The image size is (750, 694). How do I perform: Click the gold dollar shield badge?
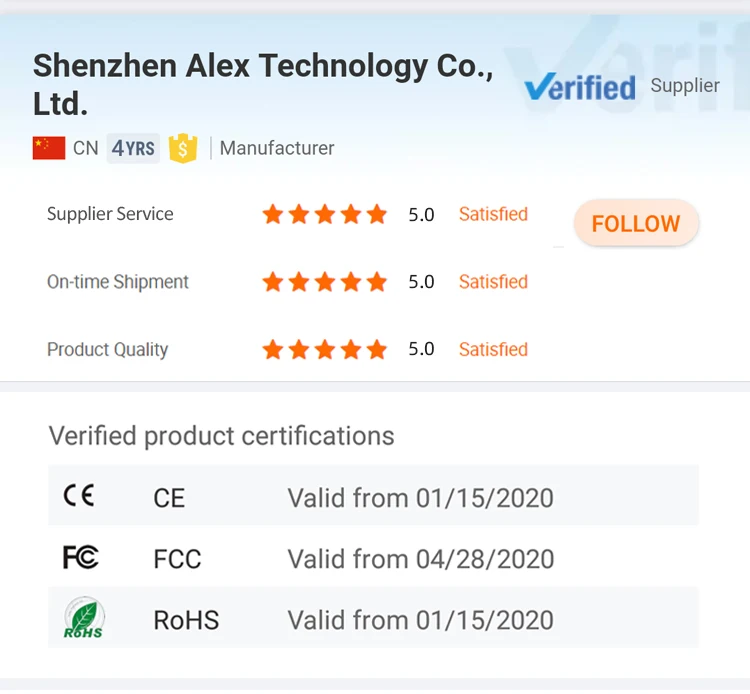point(183,148)
